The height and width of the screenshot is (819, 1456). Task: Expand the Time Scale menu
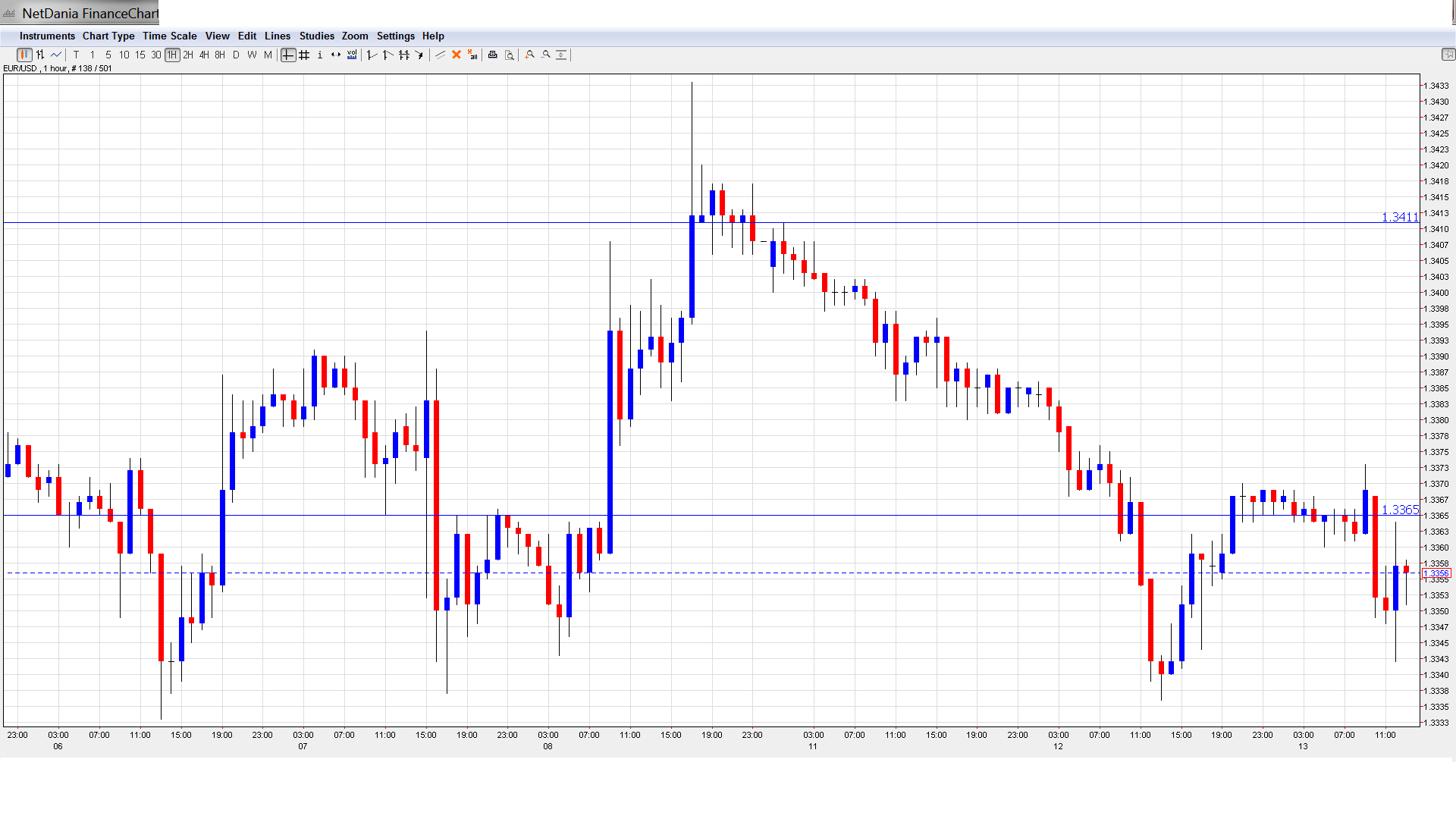169,36
